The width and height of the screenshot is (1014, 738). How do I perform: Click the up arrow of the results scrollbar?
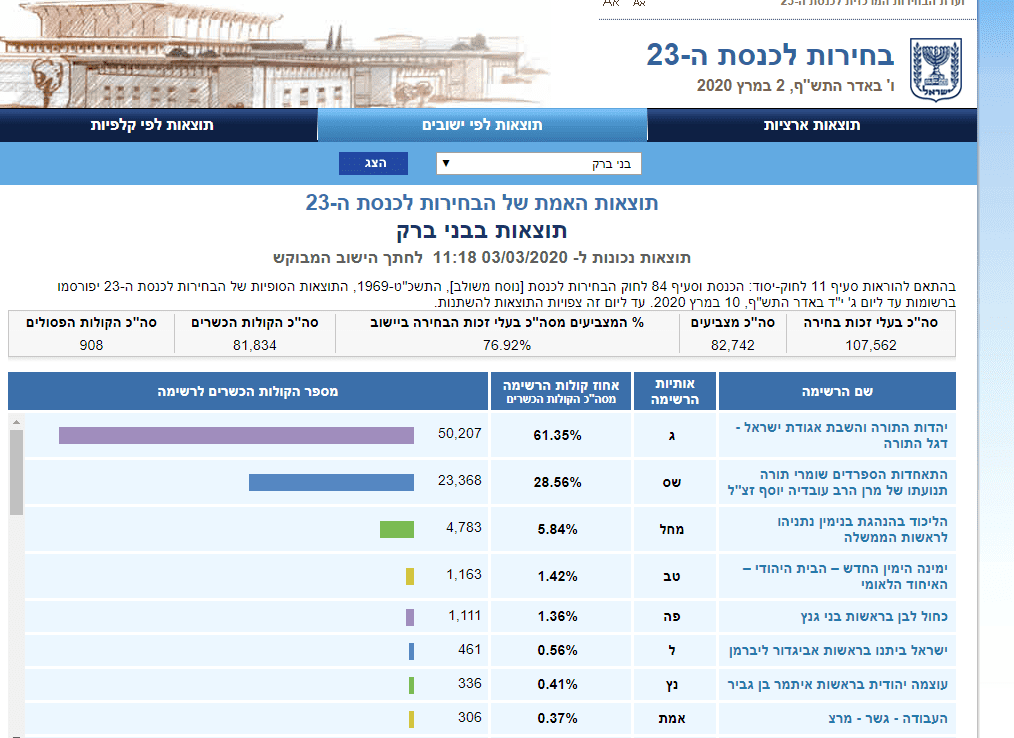[17, 422]
